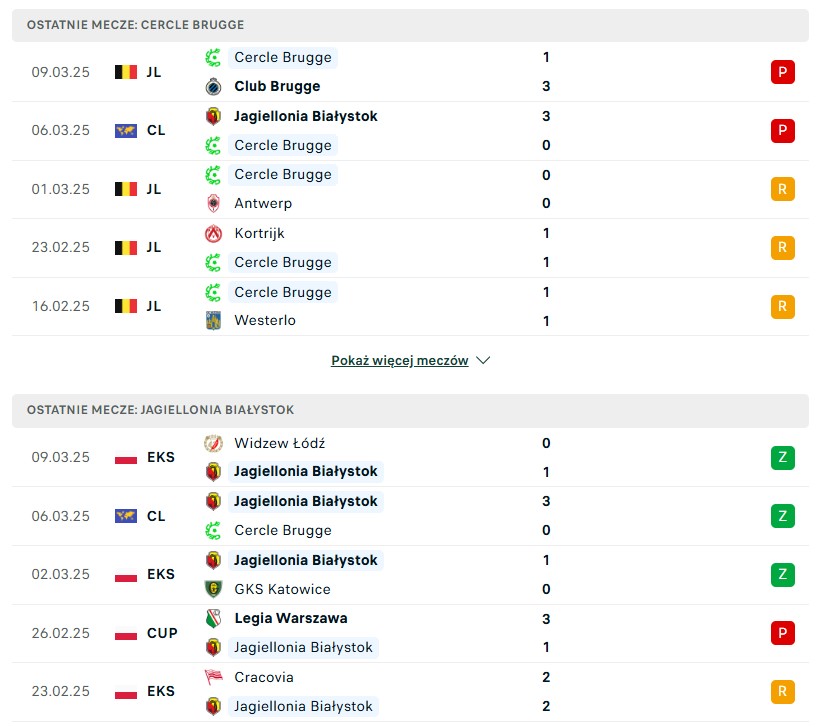Click the Kortrijk club crest

(x=213, y=233)
